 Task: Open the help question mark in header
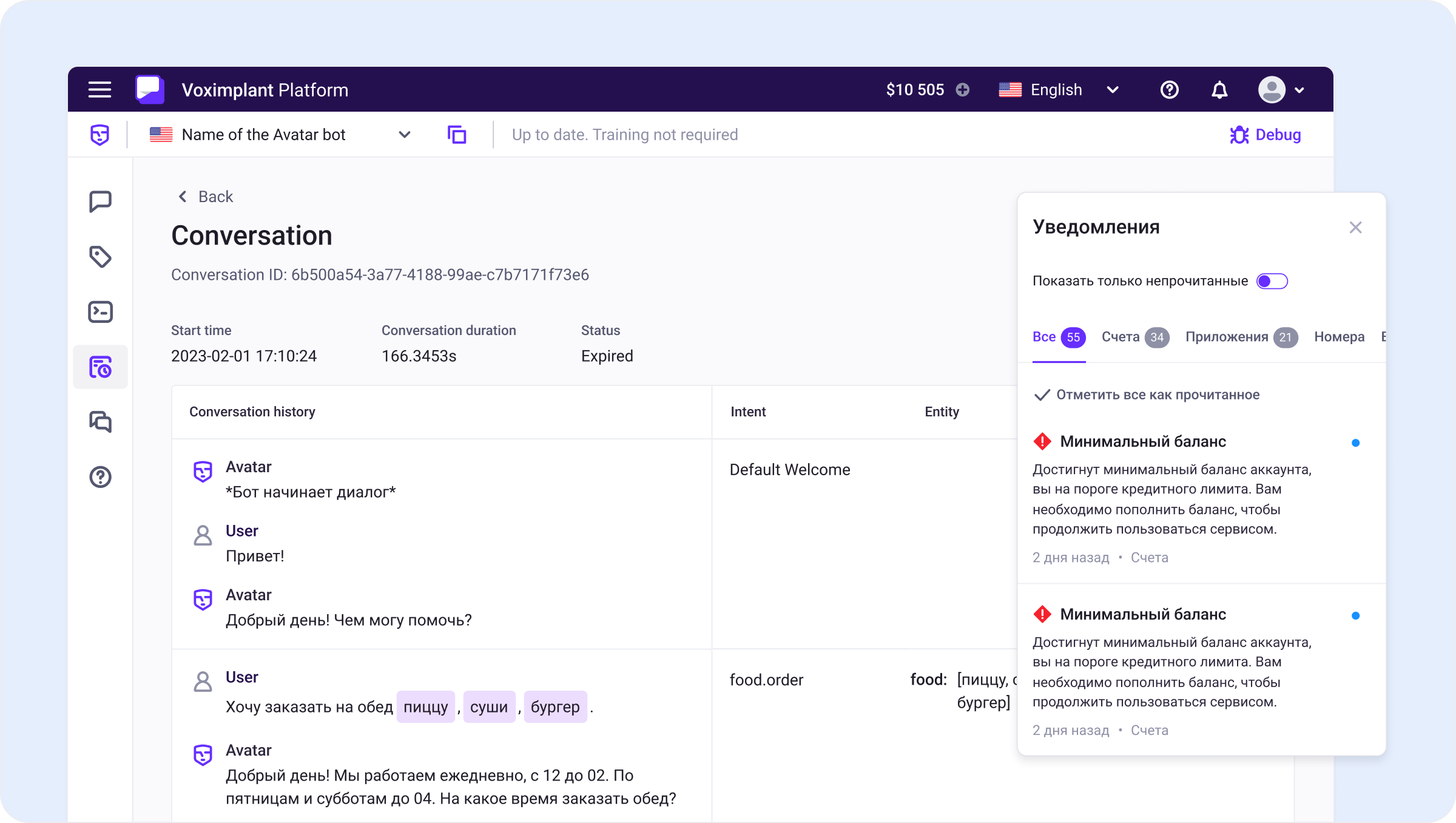pos(1169,90)
